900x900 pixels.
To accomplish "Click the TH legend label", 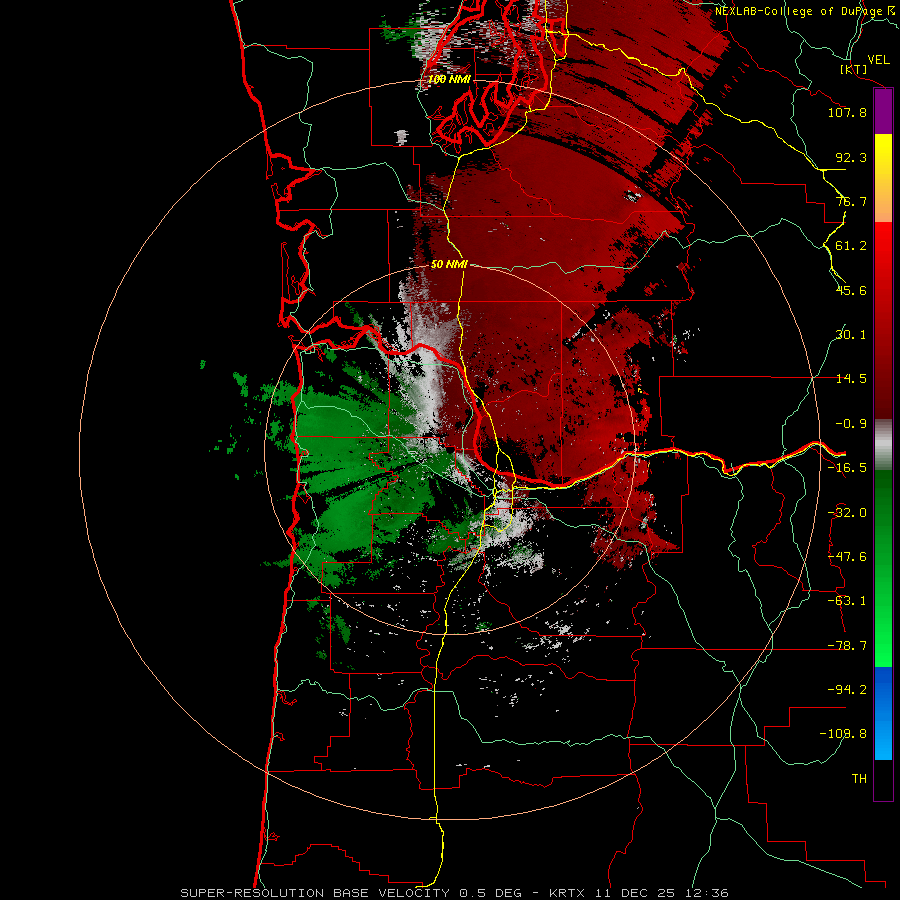I will click(x=859, y=778).
